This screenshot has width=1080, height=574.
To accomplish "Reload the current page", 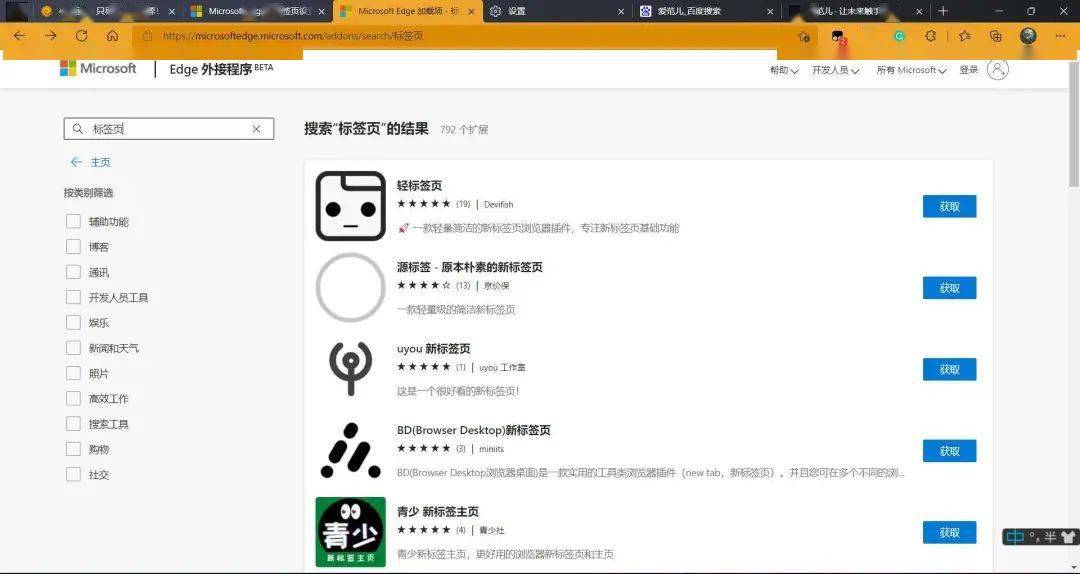I will (x=81, y=36).
